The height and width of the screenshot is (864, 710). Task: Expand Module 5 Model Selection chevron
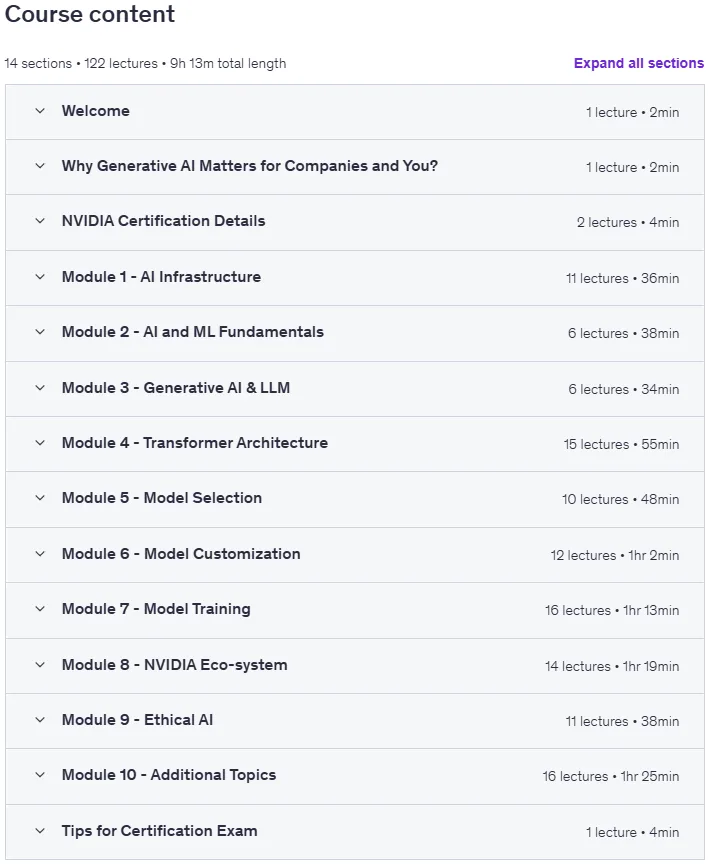[40, 498]
